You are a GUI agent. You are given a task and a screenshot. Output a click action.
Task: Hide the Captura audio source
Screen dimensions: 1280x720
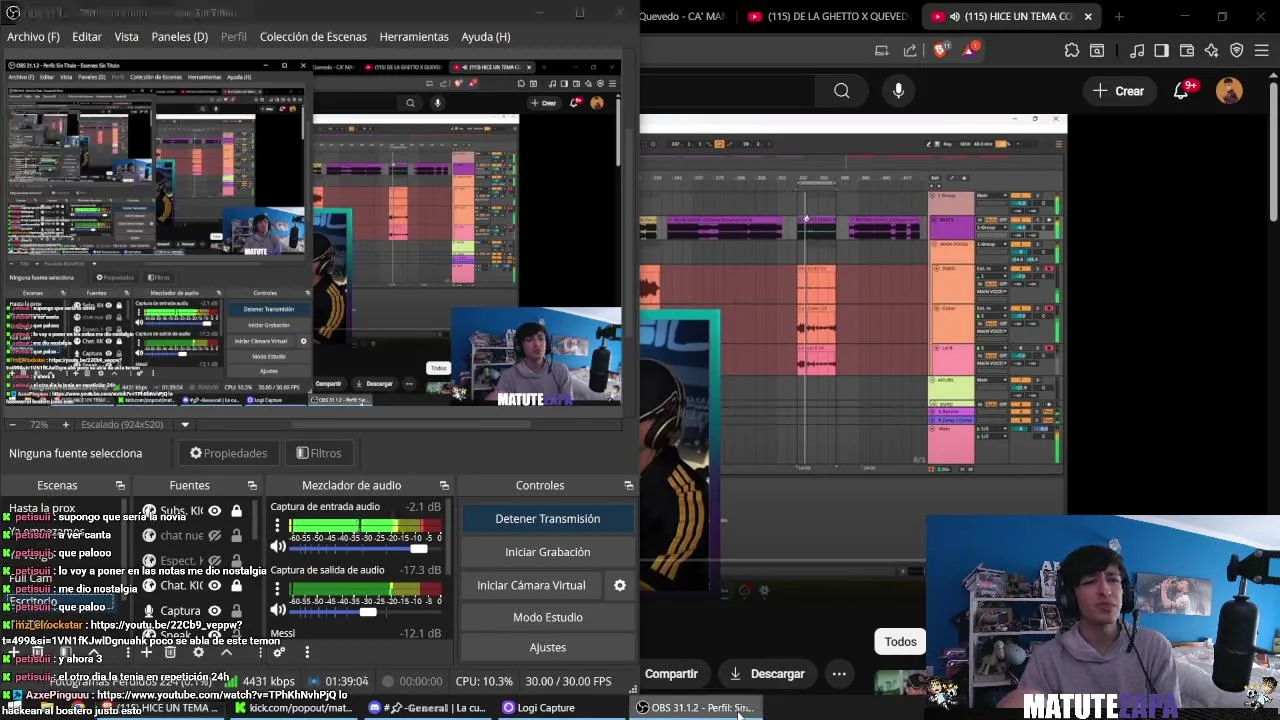(214, 610)
